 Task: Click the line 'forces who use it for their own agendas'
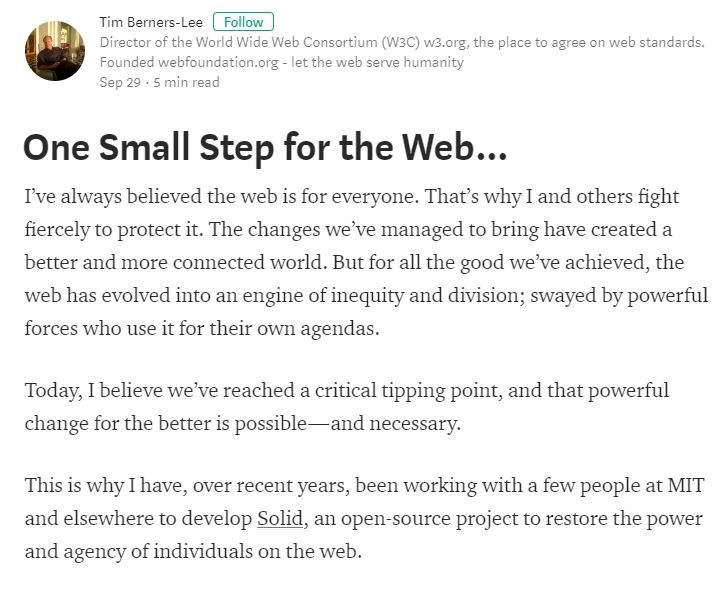click(x=201, y=329)
